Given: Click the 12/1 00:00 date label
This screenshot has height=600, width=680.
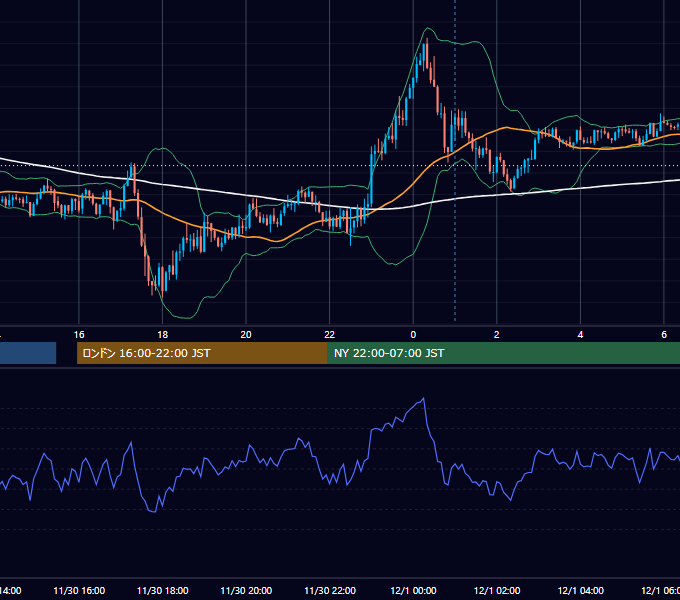Looking at the screenshot, I should click(413, 590).
